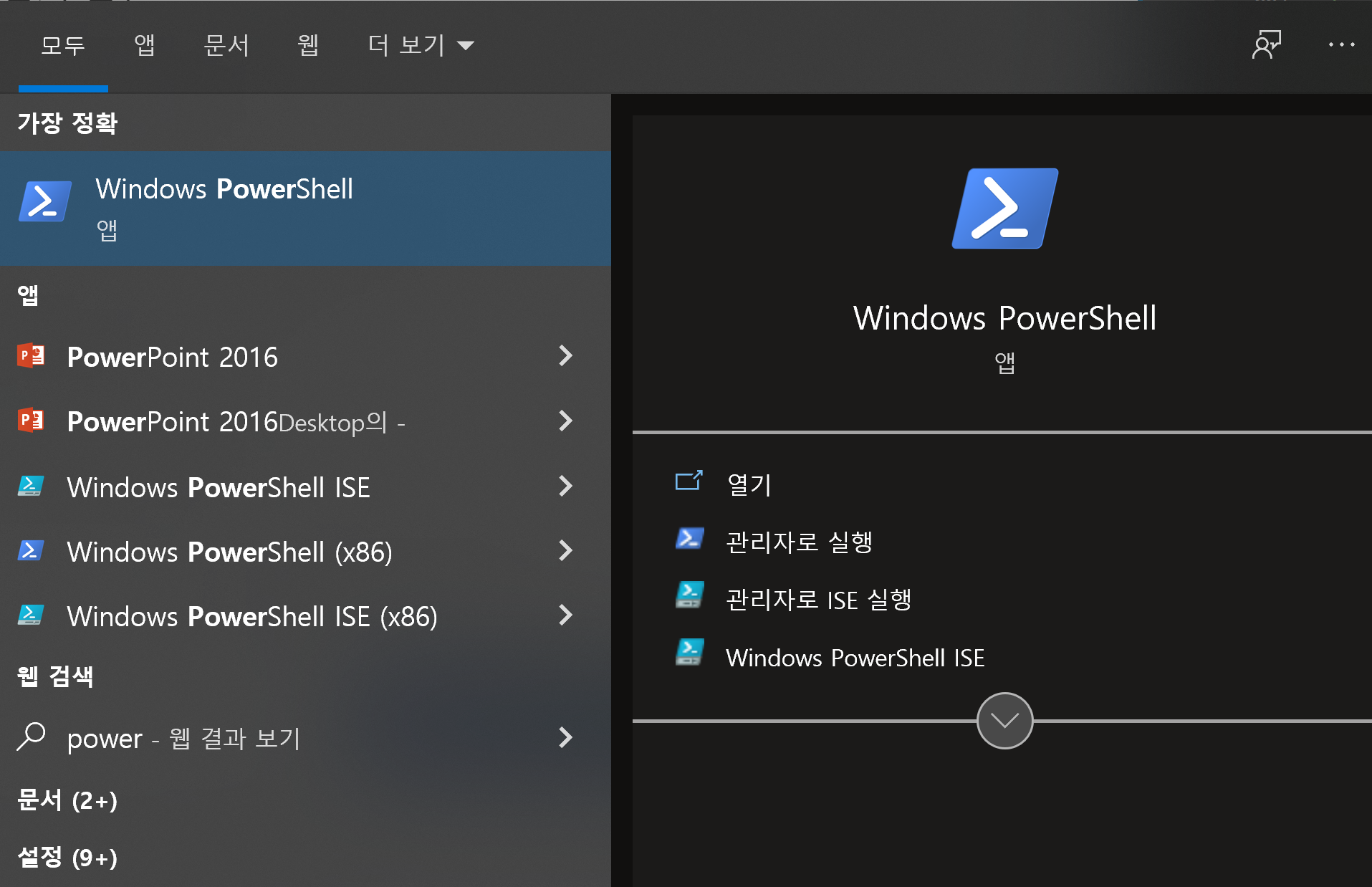Select Windows PowerShell ISE result row
Screen dimensions: 1372x887
coord(305,486)
